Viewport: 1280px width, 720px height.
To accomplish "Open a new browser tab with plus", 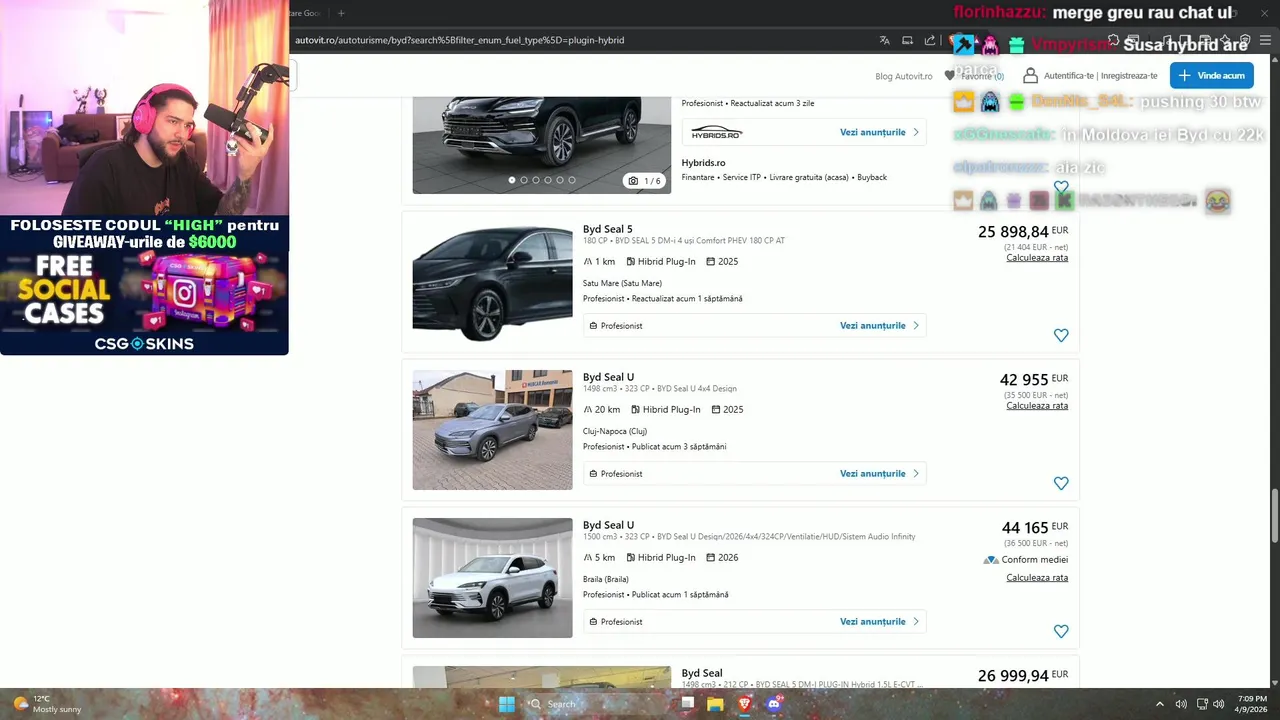I will coord(341,13).
